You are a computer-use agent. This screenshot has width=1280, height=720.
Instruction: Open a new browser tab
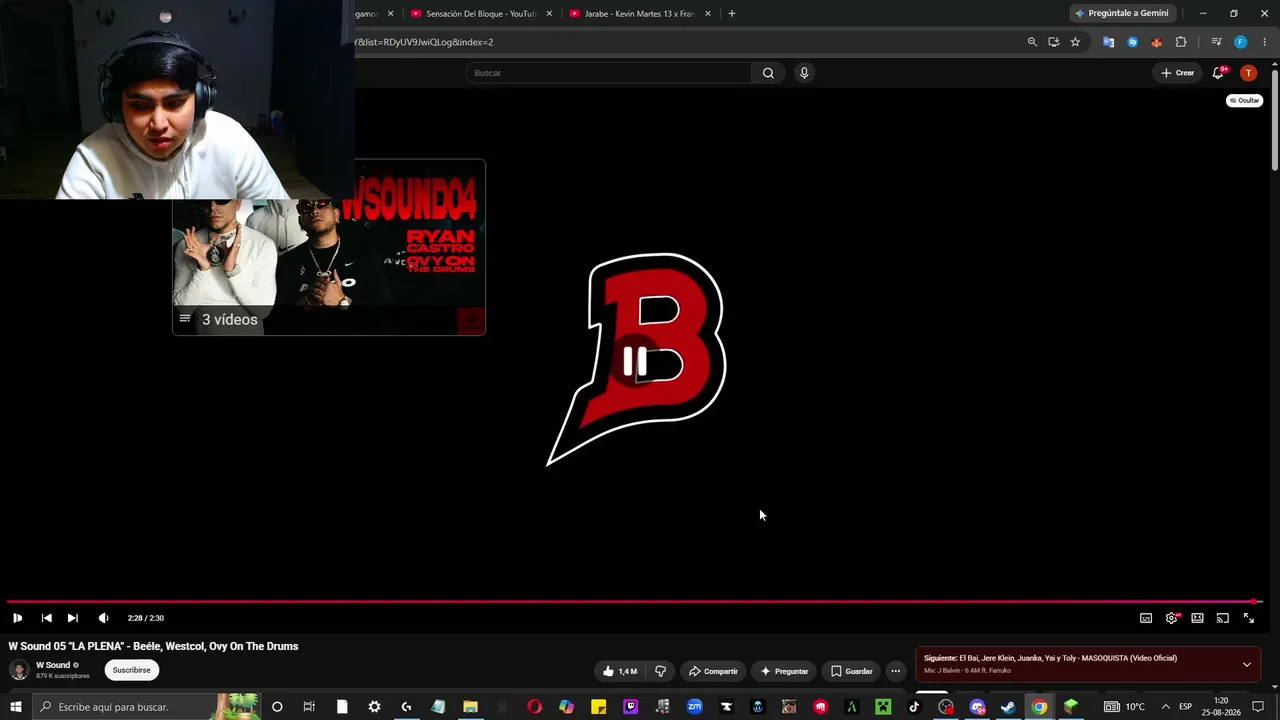(x=732, y=14)
